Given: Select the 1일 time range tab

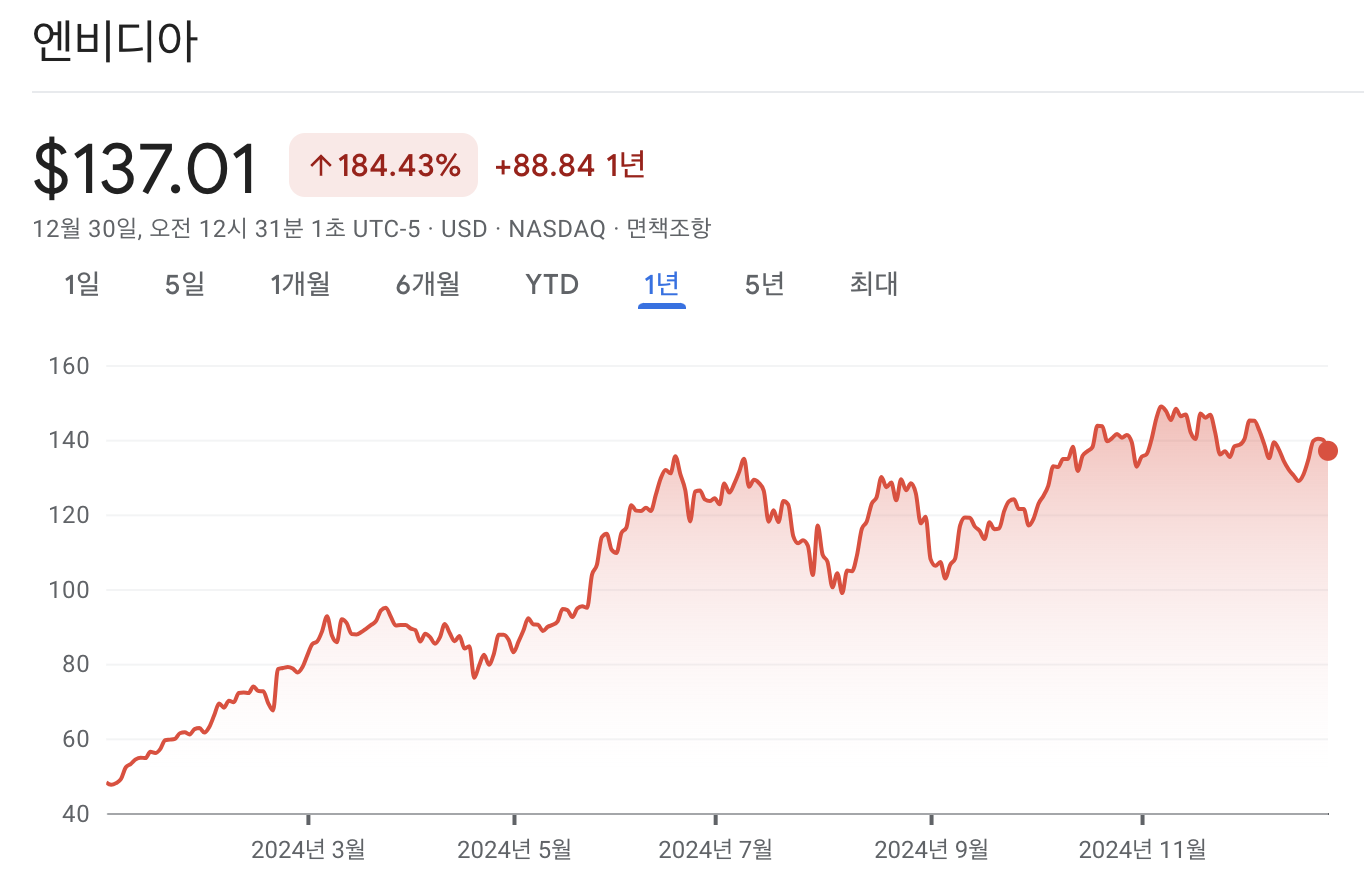Looking at the screenshot, I should (83, 284).
